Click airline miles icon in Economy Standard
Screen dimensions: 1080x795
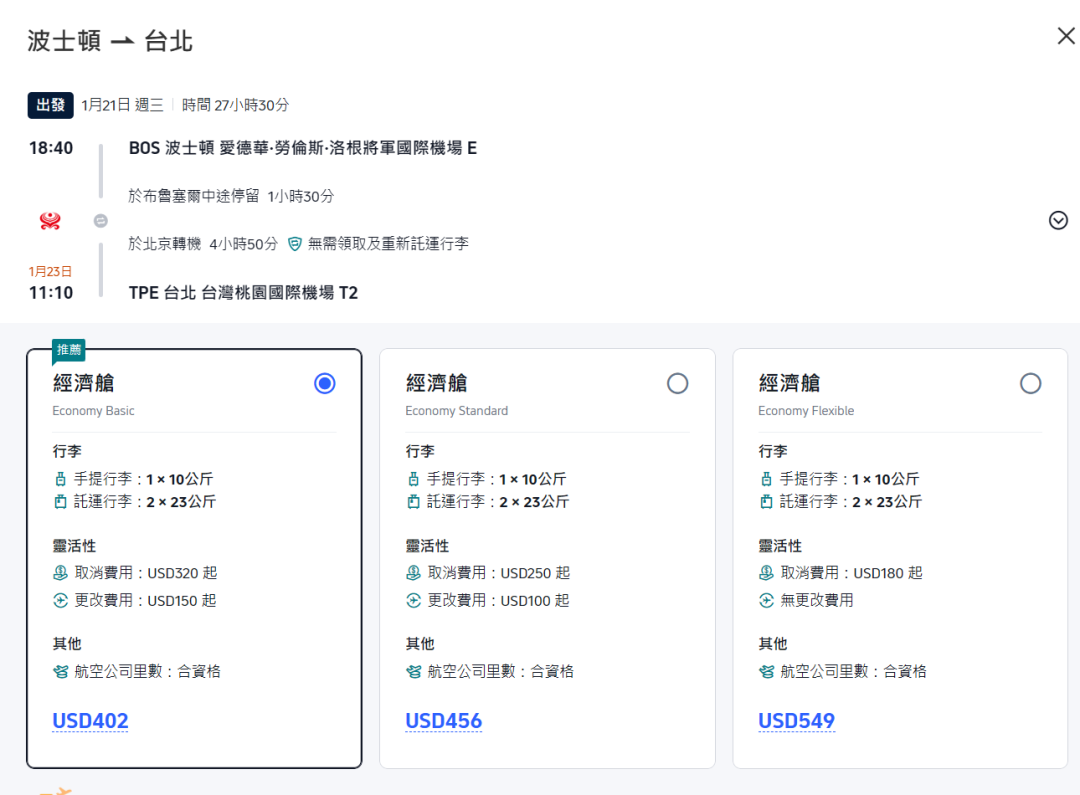(x=414, y=672)
